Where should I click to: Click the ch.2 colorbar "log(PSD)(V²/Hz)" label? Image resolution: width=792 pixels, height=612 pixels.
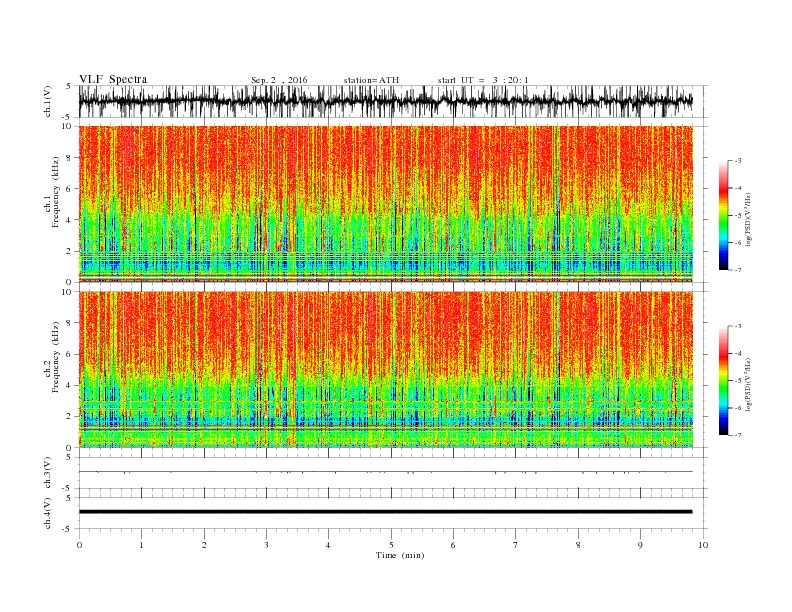(747, 385)
